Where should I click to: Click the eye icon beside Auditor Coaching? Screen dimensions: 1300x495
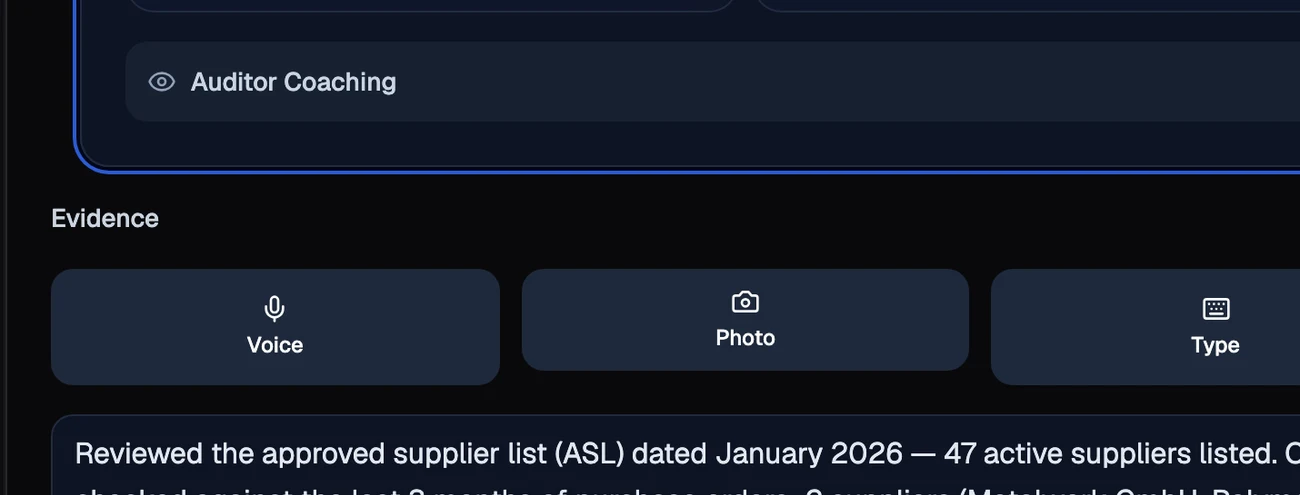pyautogui.click(x=162, y=82)
